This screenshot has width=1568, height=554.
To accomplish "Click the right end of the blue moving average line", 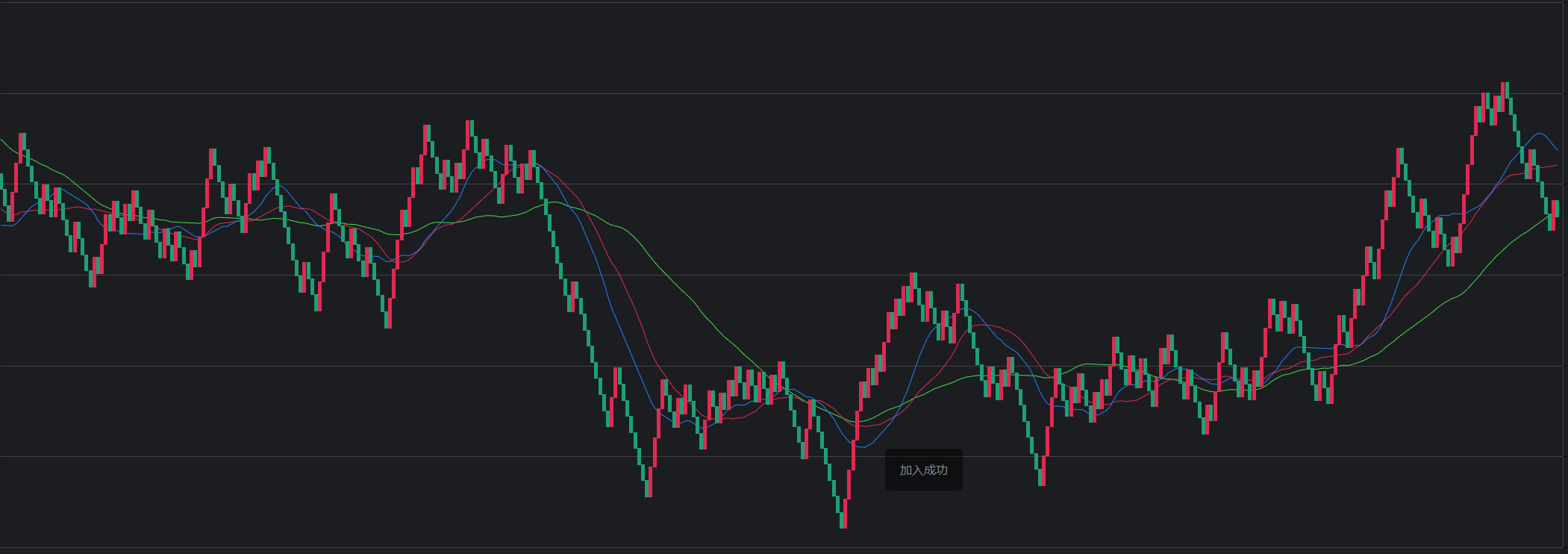I will (x=1556, y=150).
